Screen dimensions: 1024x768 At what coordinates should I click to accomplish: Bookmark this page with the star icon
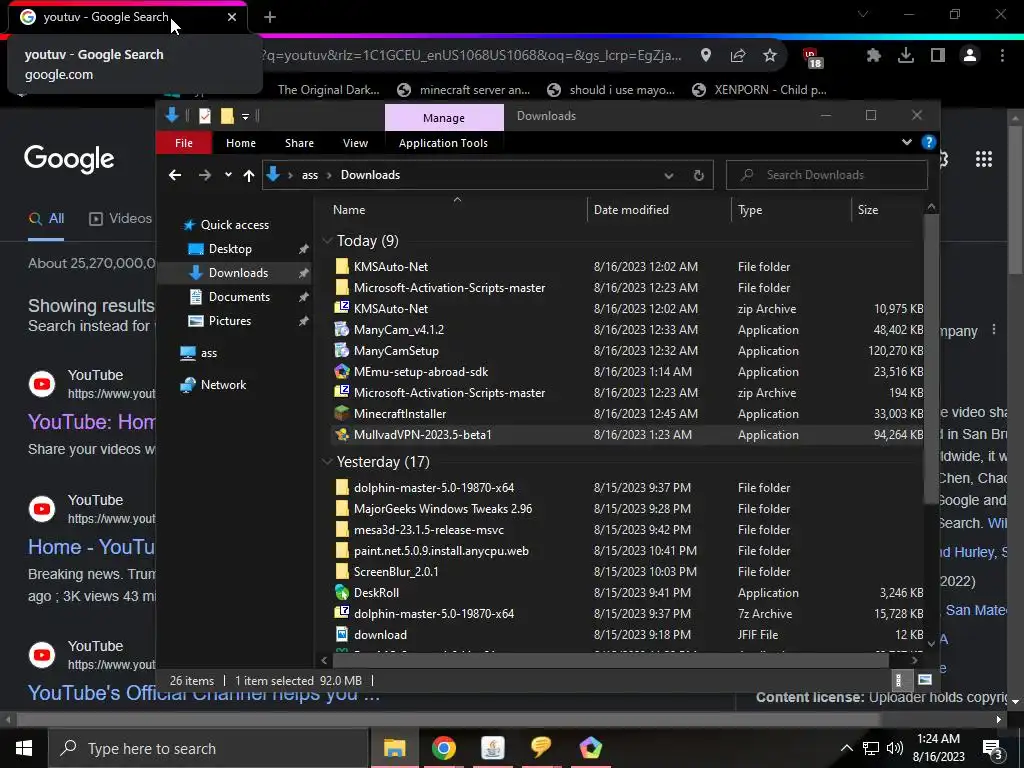tap(770, 56)
